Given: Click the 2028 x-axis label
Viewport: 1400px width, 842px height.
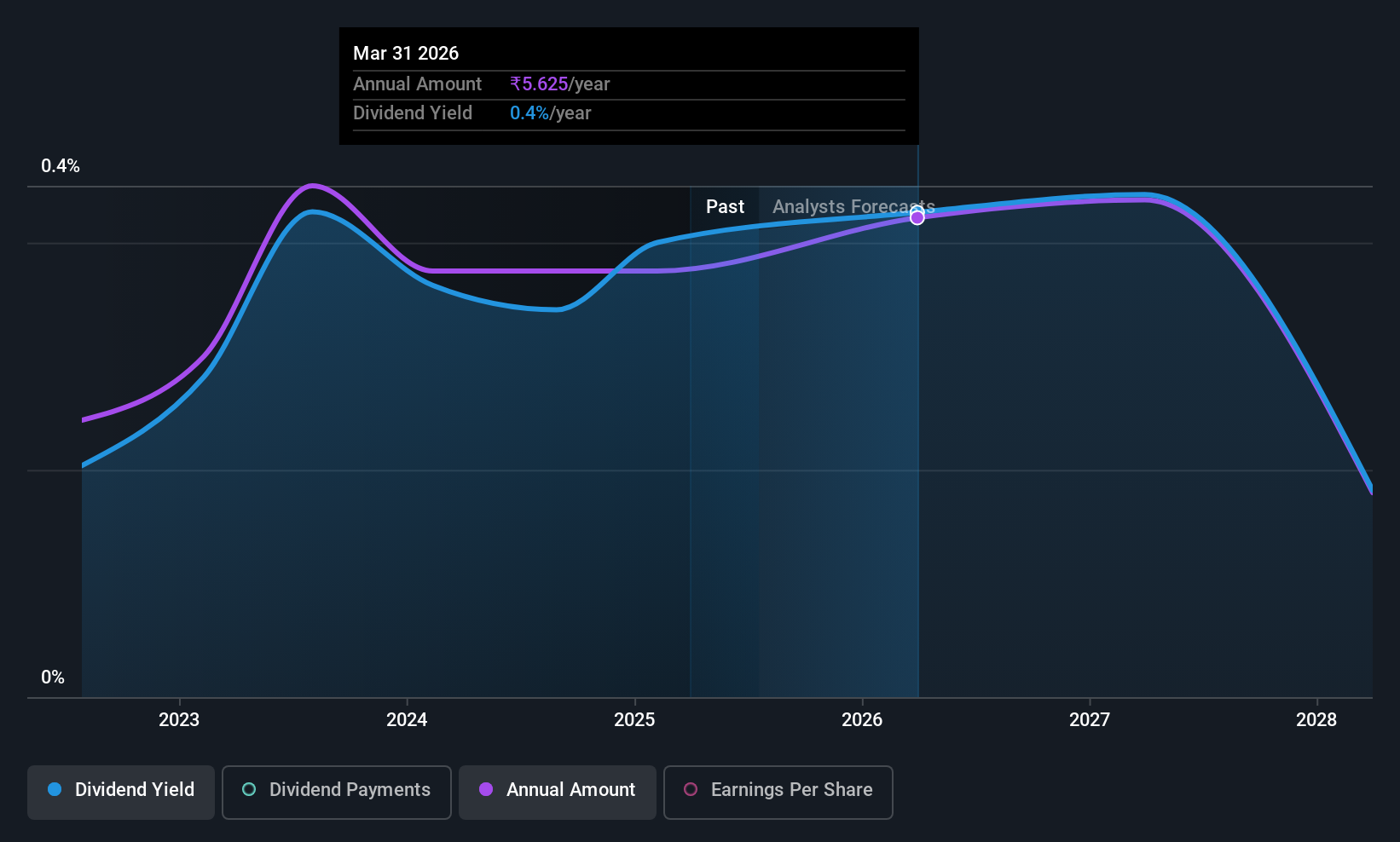Looking at the screenshot, I should tap(1316, 720).
